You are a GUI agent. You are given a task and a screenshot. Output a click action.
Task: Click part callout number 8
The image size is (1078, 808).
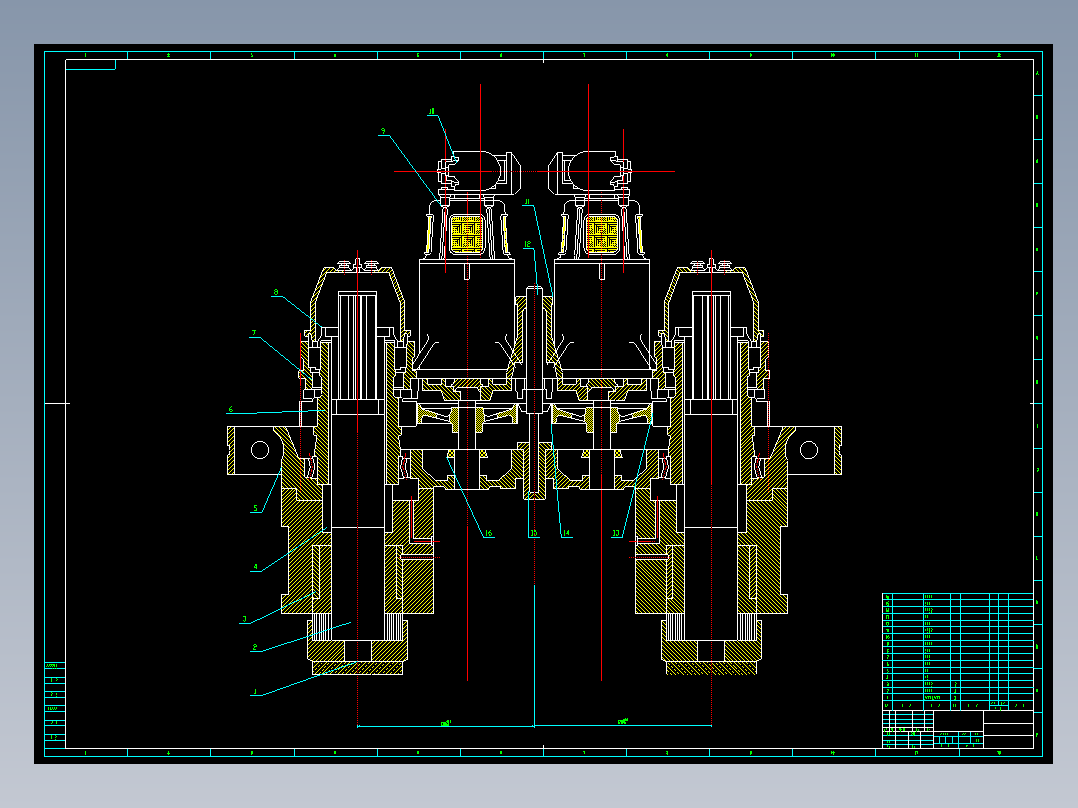tap(276, 292)
